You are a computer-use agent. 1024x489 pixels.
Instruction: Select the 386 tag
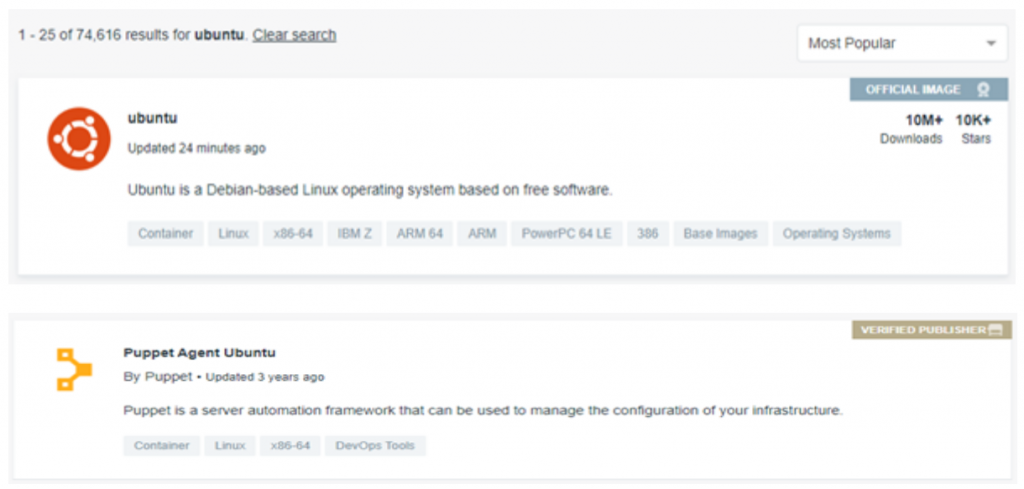tap(648, 234)
